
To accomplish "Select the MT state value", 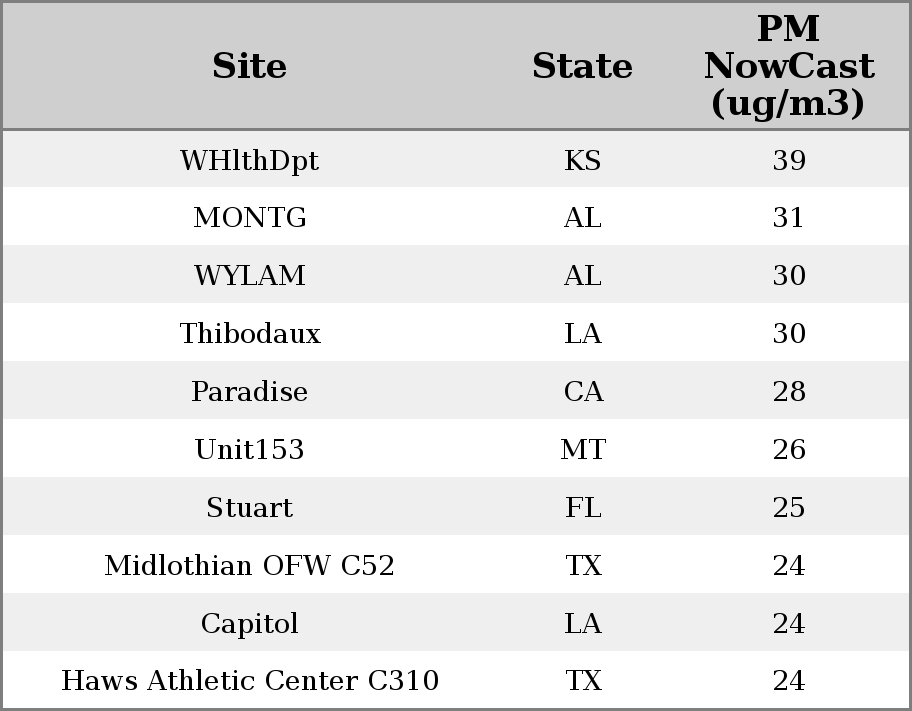I will 582,450.
